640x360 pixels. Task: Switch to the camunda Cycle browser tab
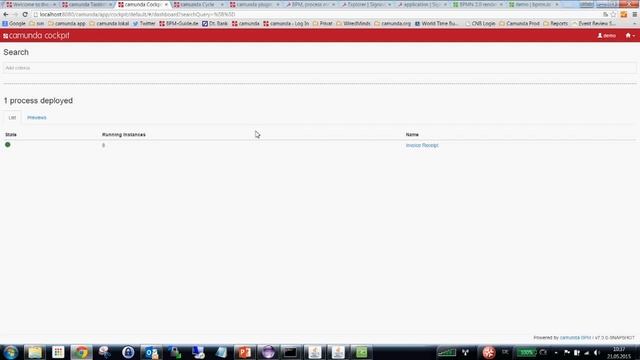(198, 4)
